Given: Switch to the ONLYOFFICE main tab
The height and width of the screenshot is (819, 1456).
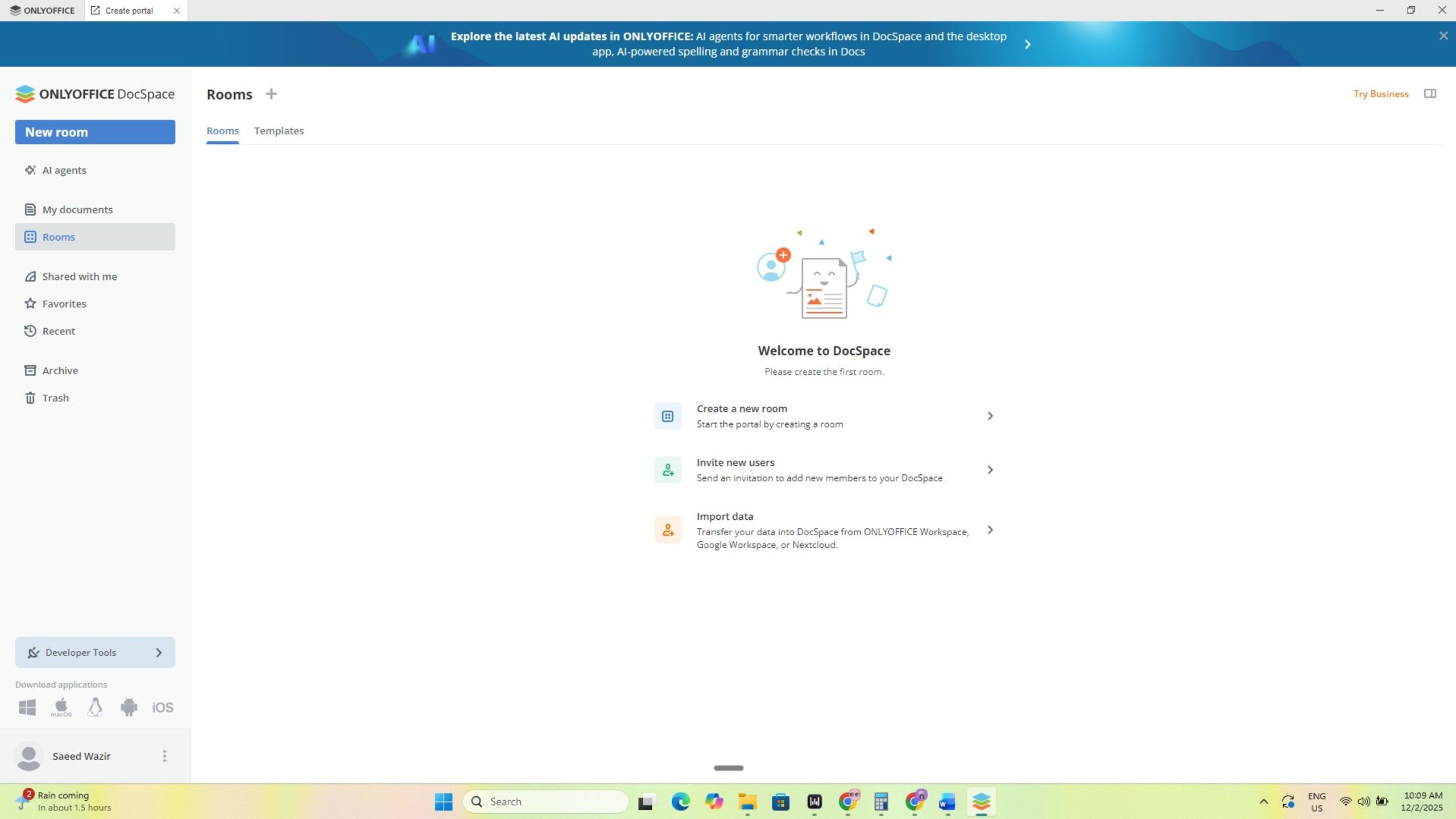Looking at the screenshot, I should pos(42,10).
